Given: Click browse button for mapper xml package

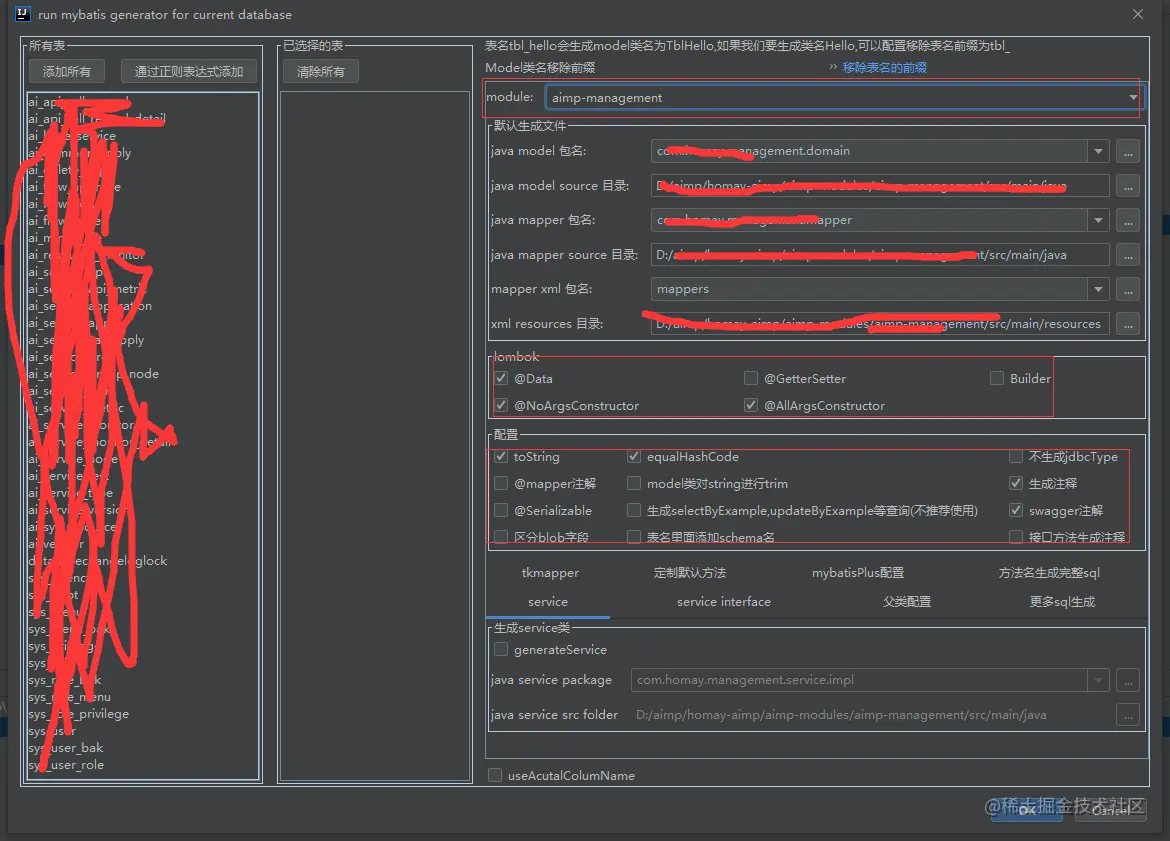Looking at the screenshot, I should pos(1127,290).
